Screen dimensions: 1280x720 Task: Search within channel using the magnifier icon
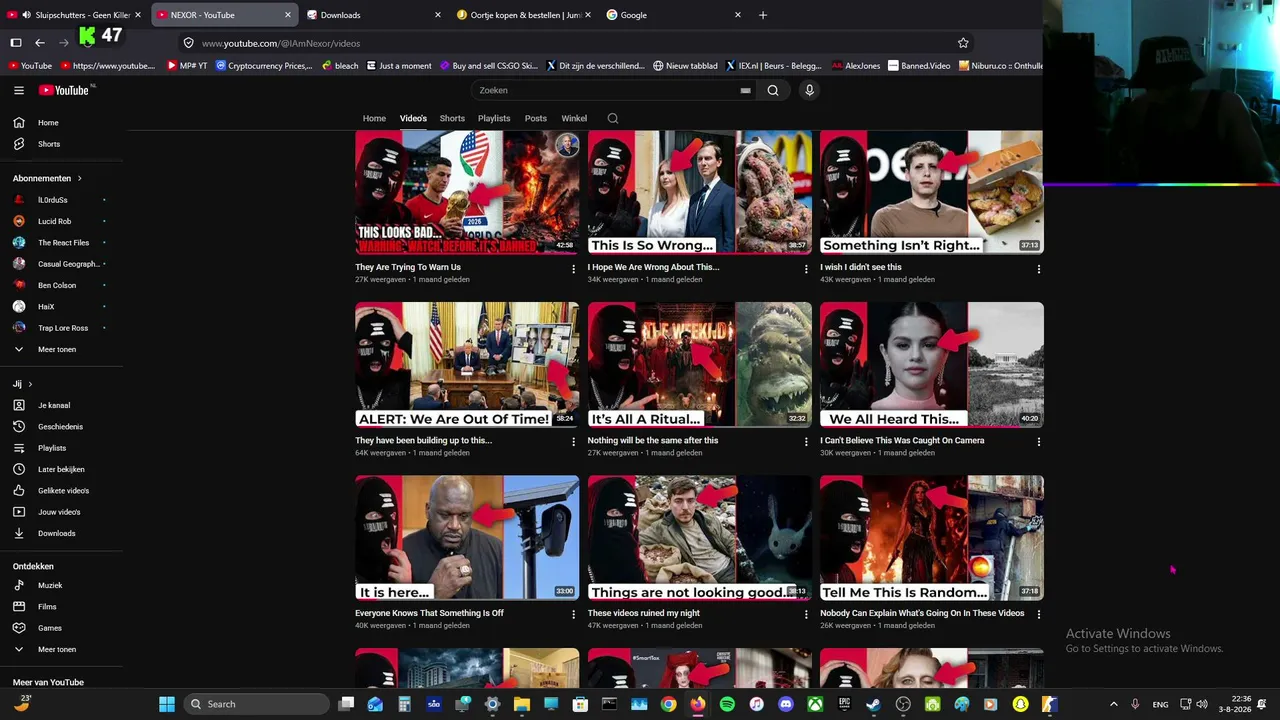tap(613, 118)
